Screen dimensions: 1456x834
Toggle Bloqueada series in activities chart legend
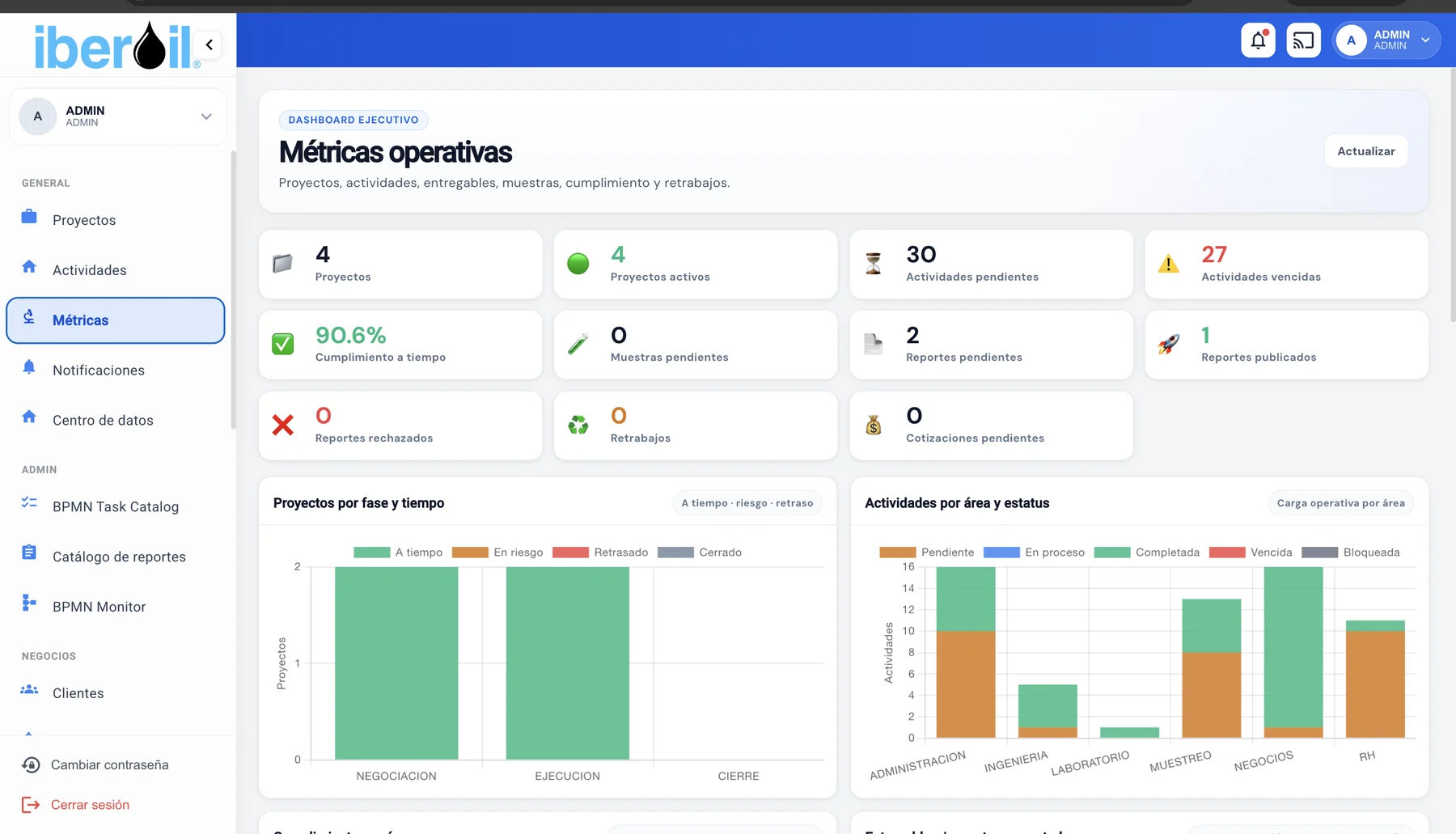coord(1351,552)
